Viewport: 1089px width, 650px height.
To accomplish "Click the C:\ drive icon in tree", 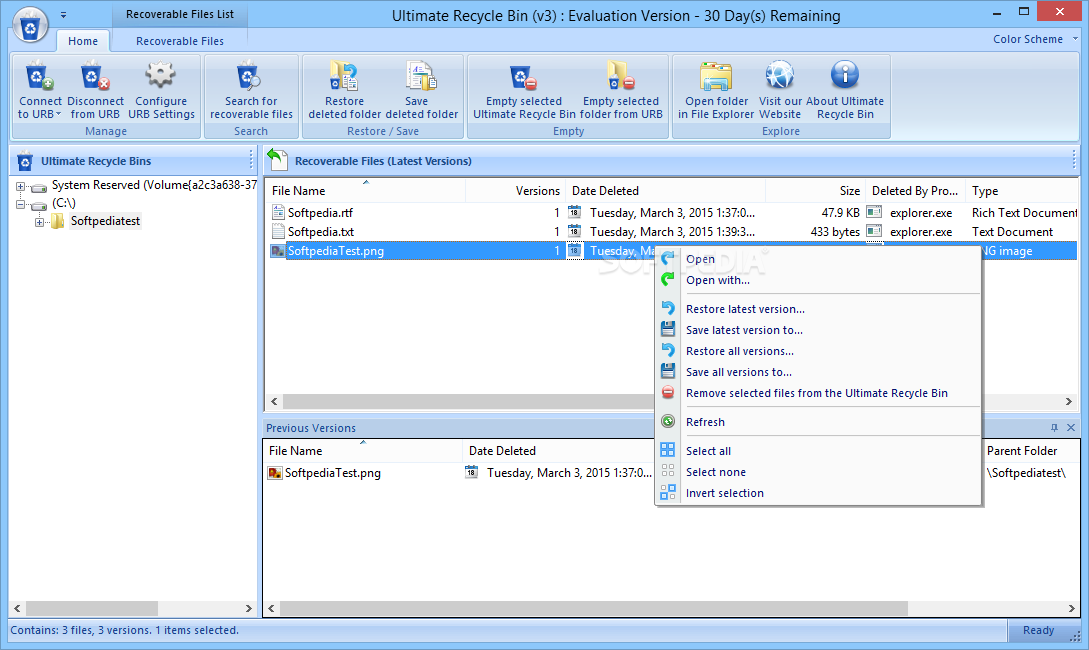I will pyautogui.click(x=39, y=204).
